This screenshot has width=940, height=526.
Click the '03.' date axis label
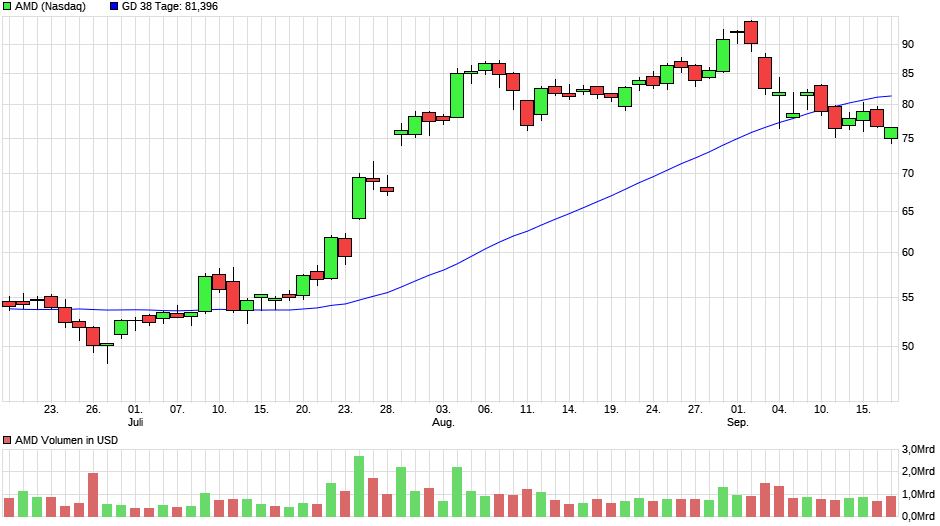pyautogui.click(x=443, y=410)
